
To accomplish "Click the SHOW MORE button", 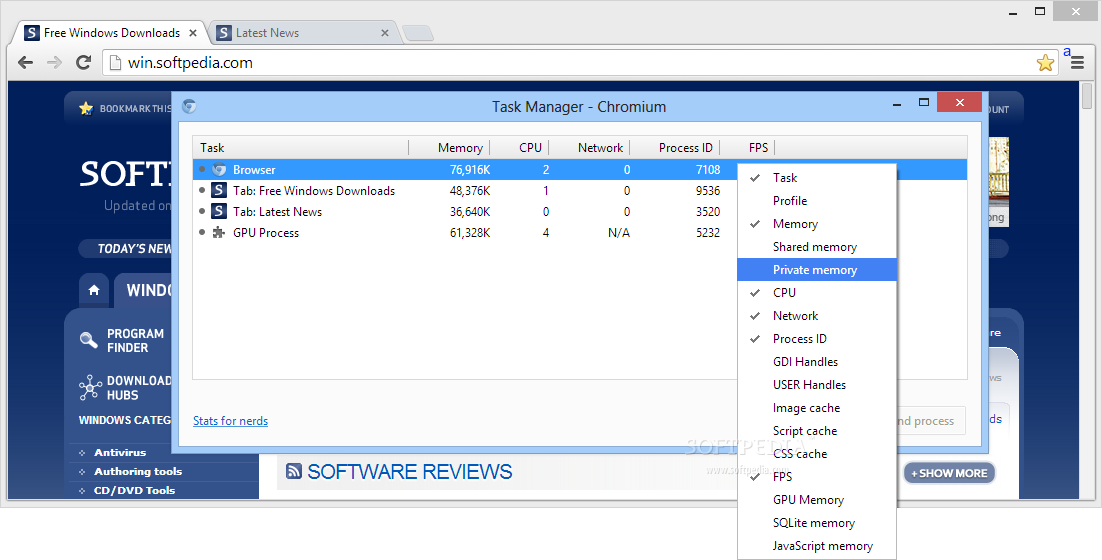I will tap(949, 473).
